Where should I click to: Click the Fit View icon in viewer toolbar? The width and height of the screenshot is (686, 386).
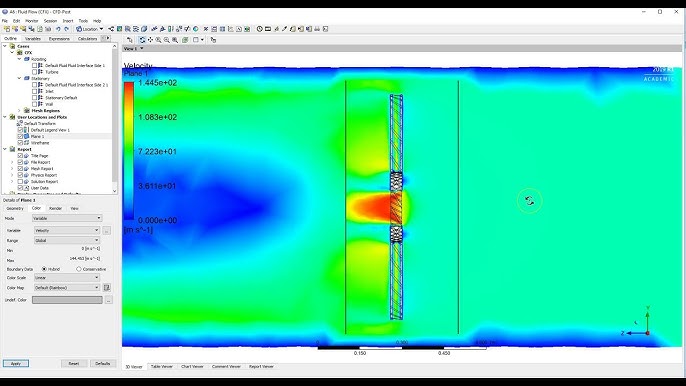(x=185, y=40)
